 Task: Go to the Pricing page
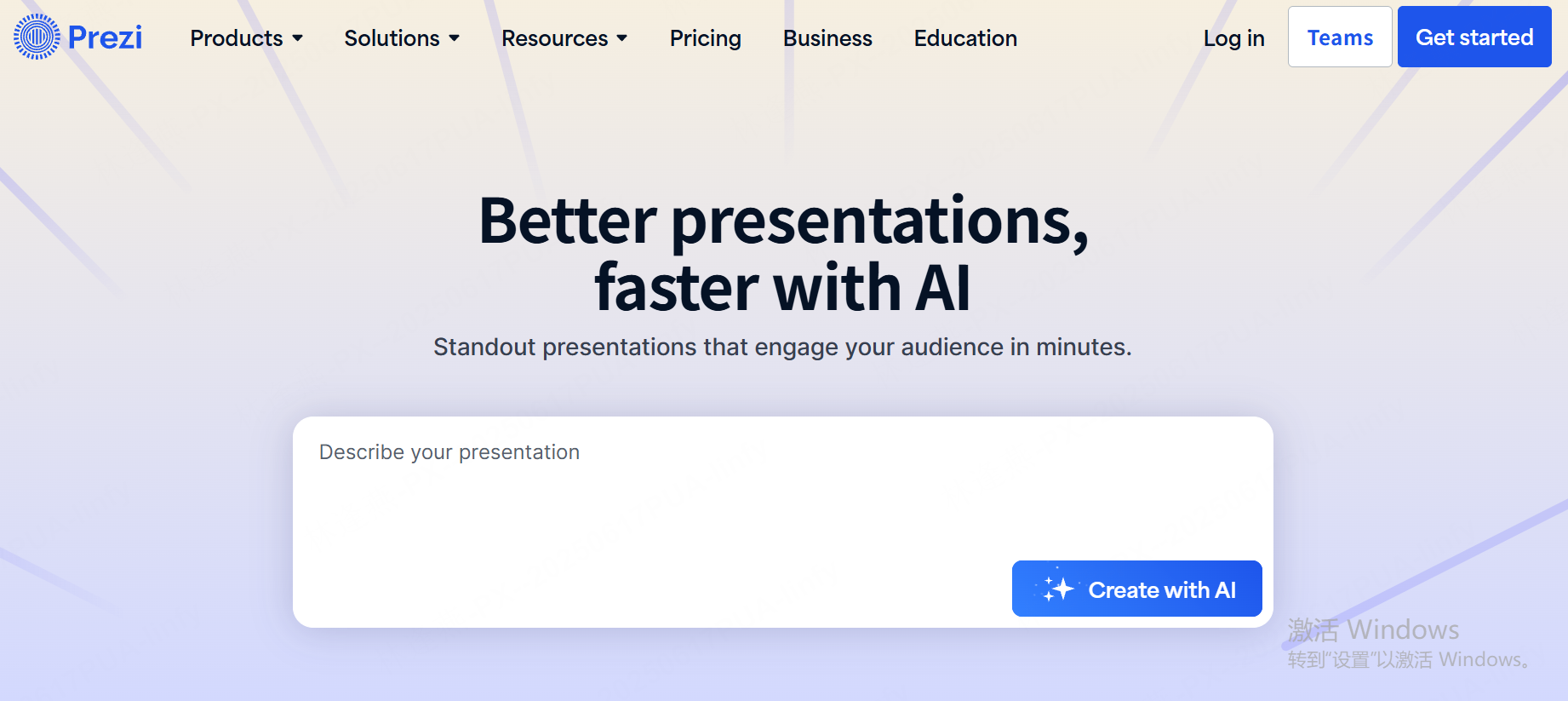click(x=706, y=38)
